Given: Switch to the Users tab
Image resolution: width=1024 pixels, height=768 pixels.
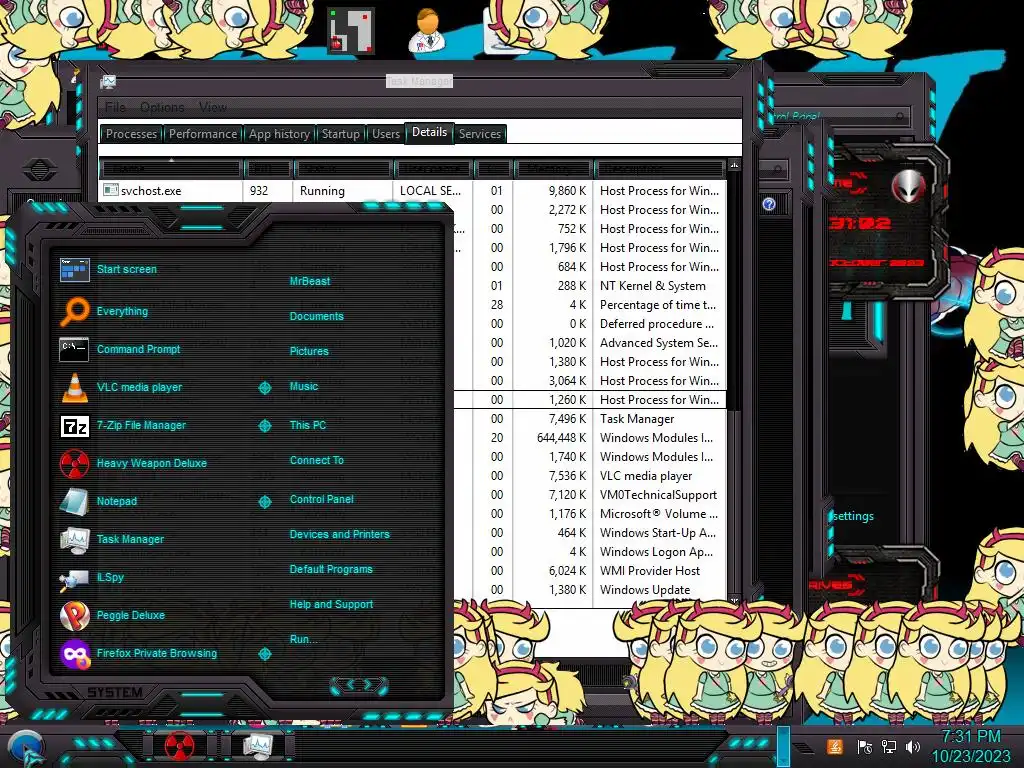Looking at the screenshot, I should (386, 134).
